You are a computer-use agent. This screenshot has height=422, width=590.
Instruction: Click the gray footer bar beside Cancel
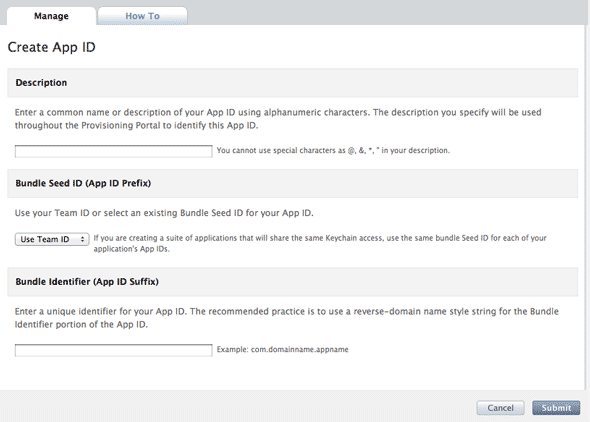click(237, 406)
